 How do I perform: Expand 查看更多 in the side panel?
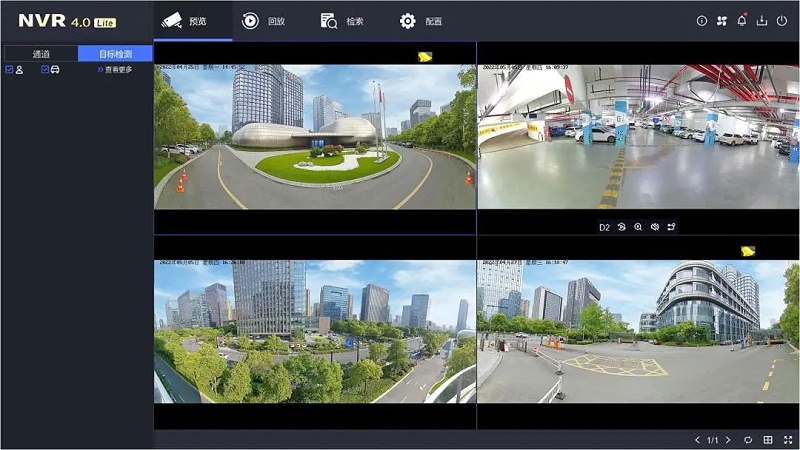point(116,70)
